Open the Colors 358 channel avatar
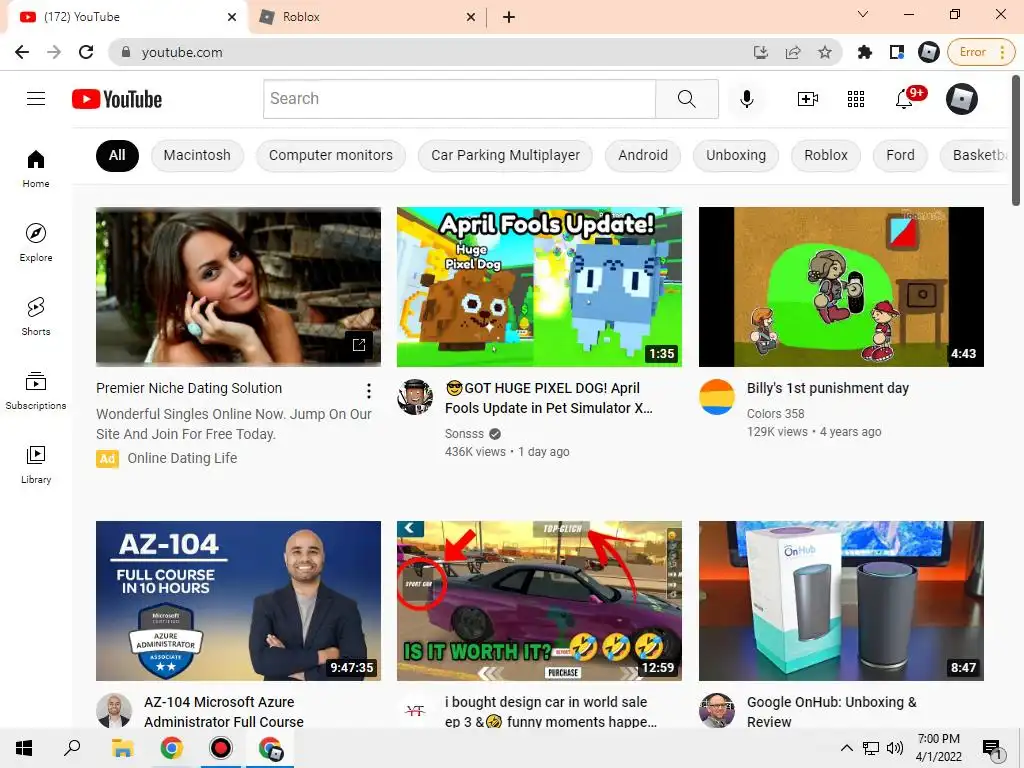 point(716,396)
